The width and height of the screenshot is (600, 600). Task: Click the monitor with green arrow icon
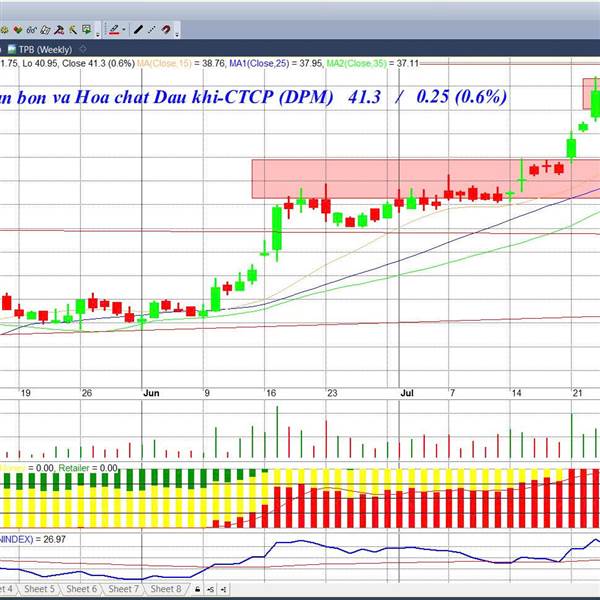87,29
